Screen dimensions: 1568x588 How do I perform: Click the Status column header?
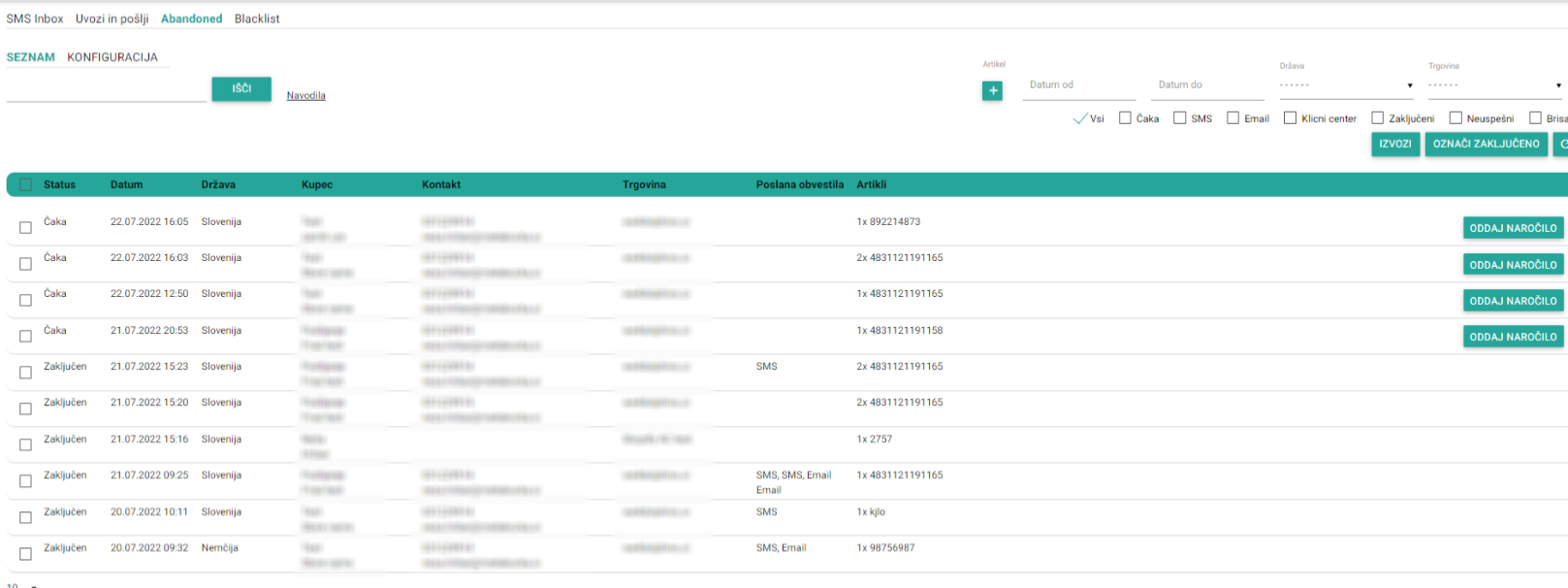coord(59,184)
